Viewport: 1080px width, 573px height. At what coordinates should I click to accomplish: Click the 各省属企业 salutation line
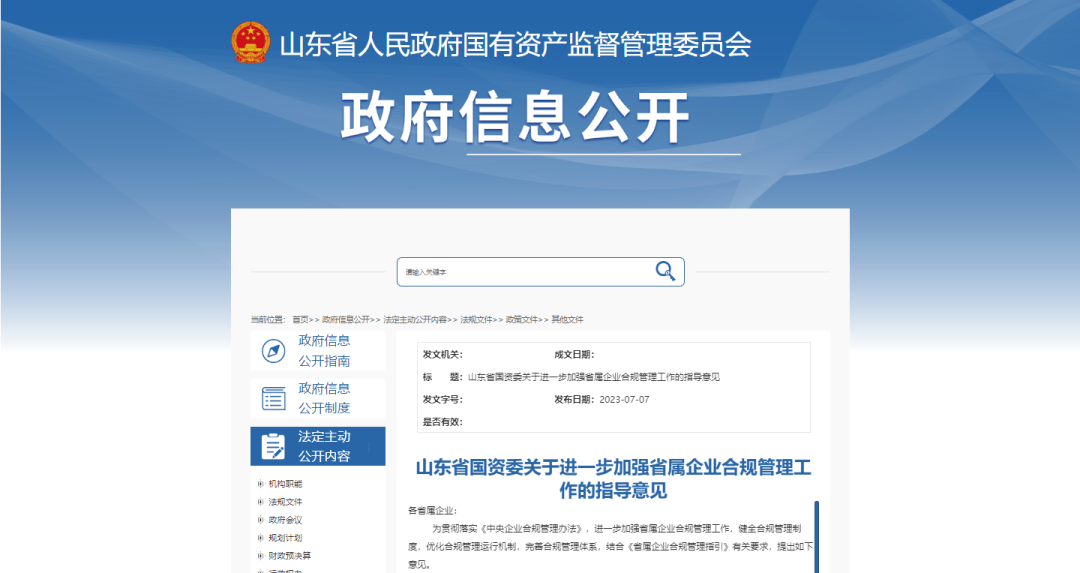(432, 510)
